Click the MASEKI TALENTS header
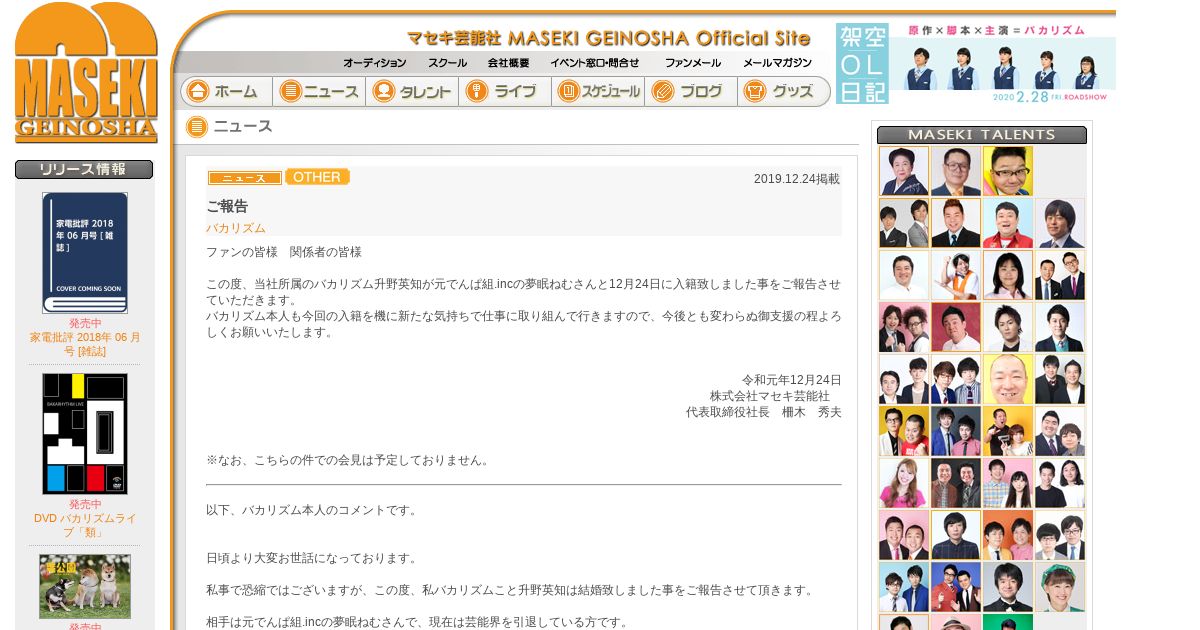The image size is (1200, 630). coord(982,135)
